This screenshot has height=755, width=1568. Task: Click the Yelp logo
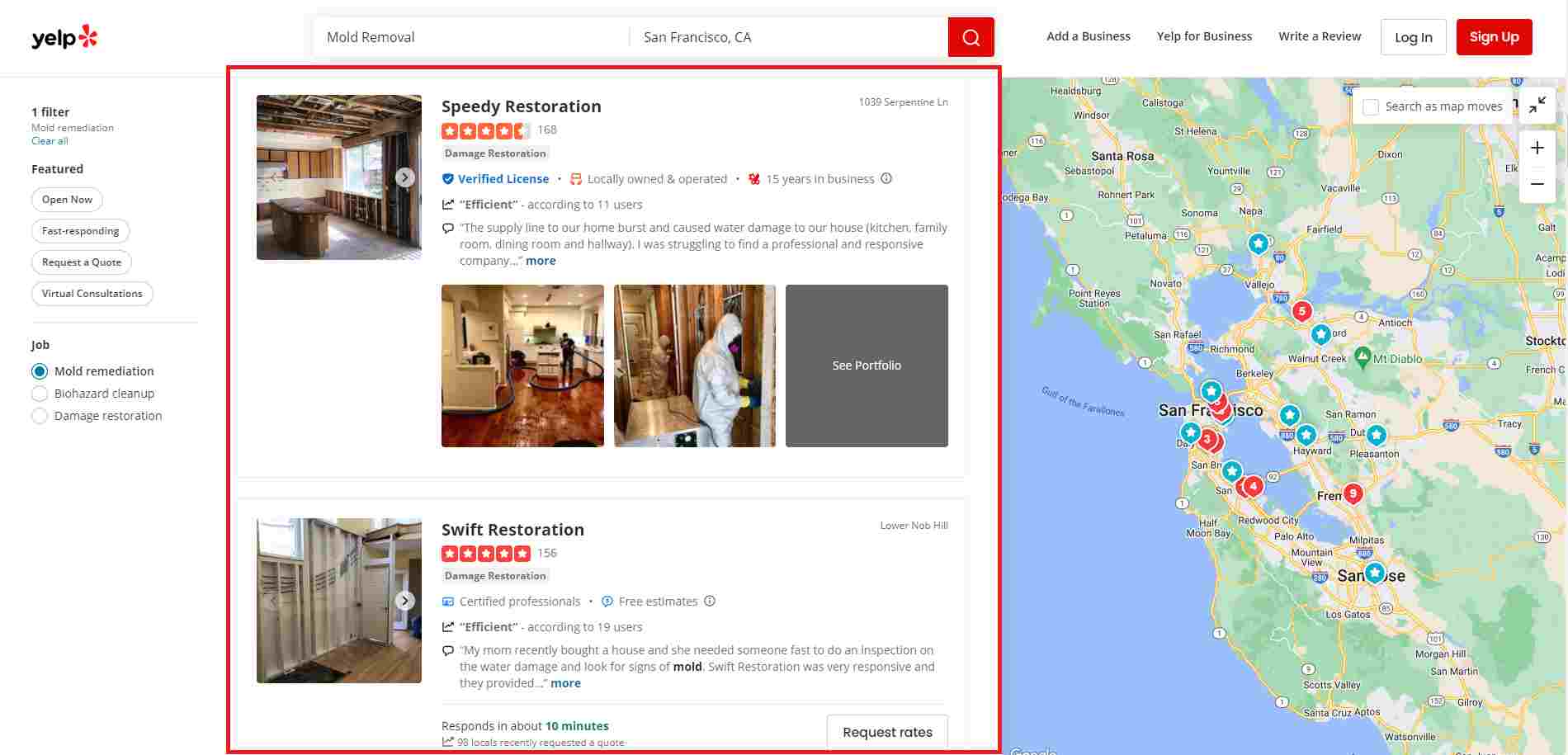[x=63, y=36]
